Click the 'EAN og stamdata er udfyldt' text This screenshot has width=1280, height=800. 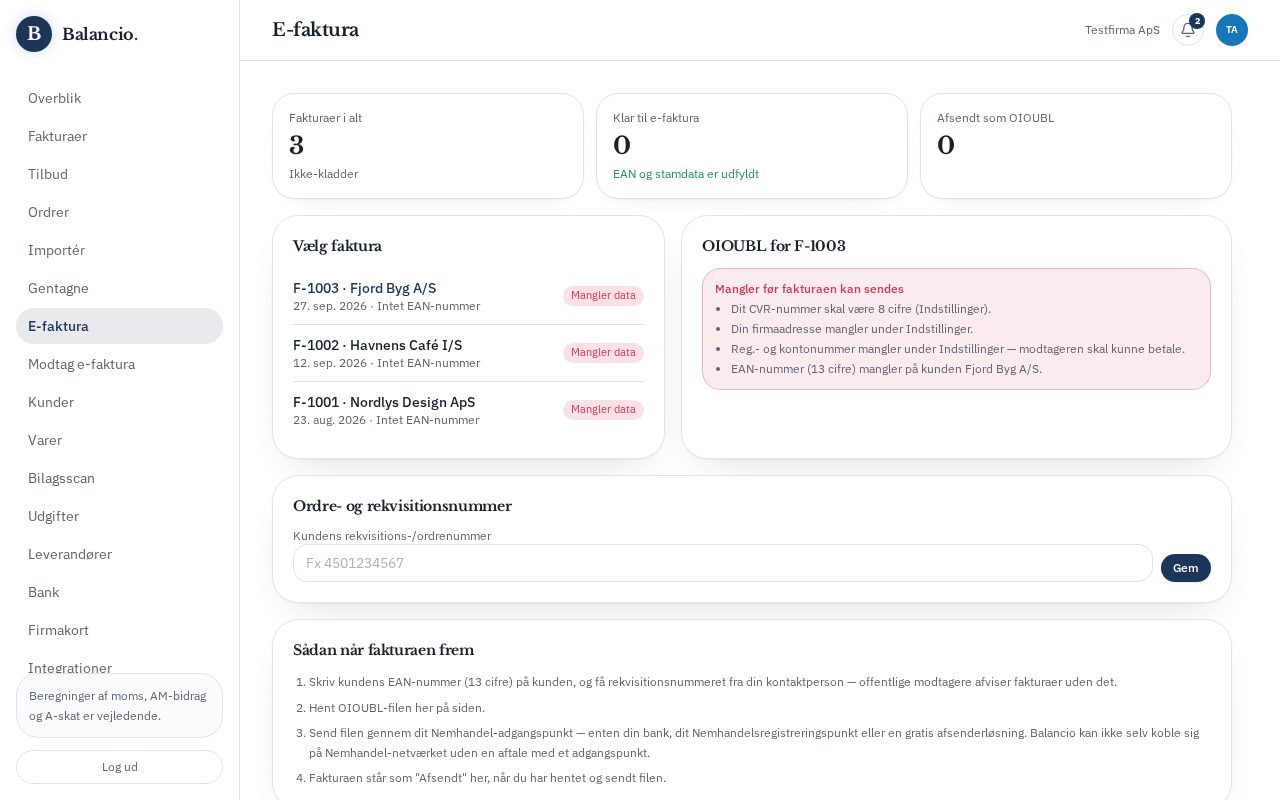pyautogui.click(x=686, y=174)
